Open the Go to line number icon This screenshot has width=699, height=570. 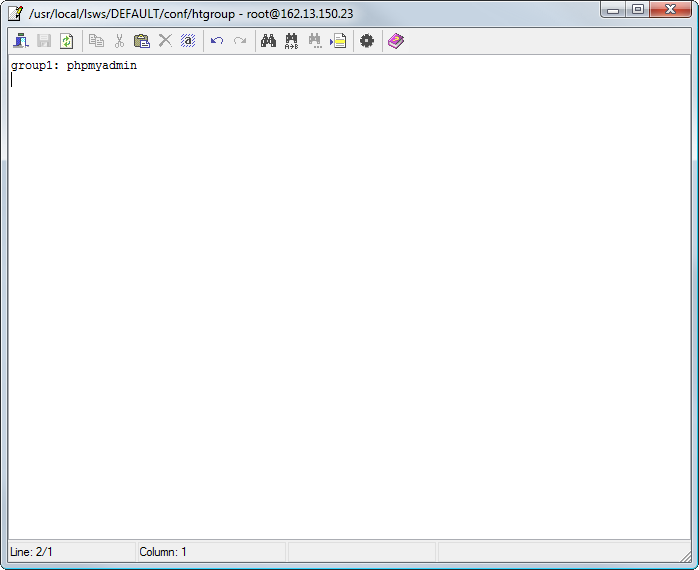[x=338, y=41]
